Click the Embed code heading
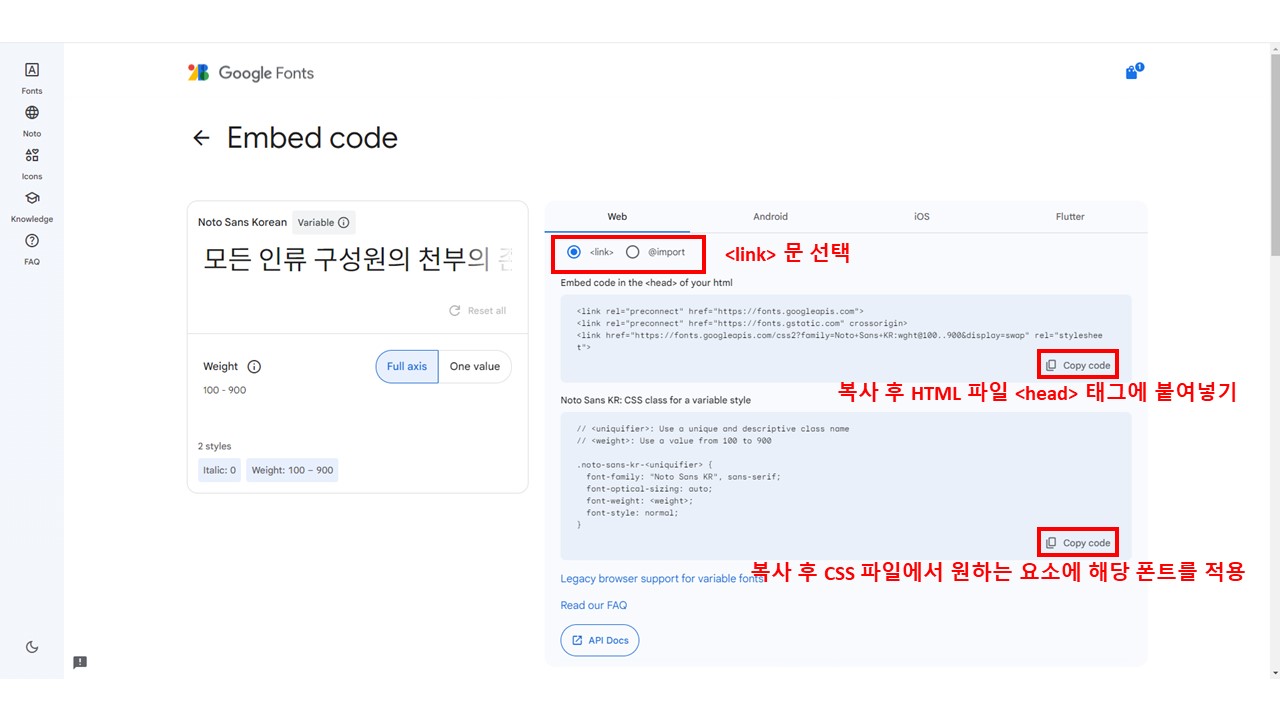Viewport: 1280px width, 720px height. [x=312, y=138]
